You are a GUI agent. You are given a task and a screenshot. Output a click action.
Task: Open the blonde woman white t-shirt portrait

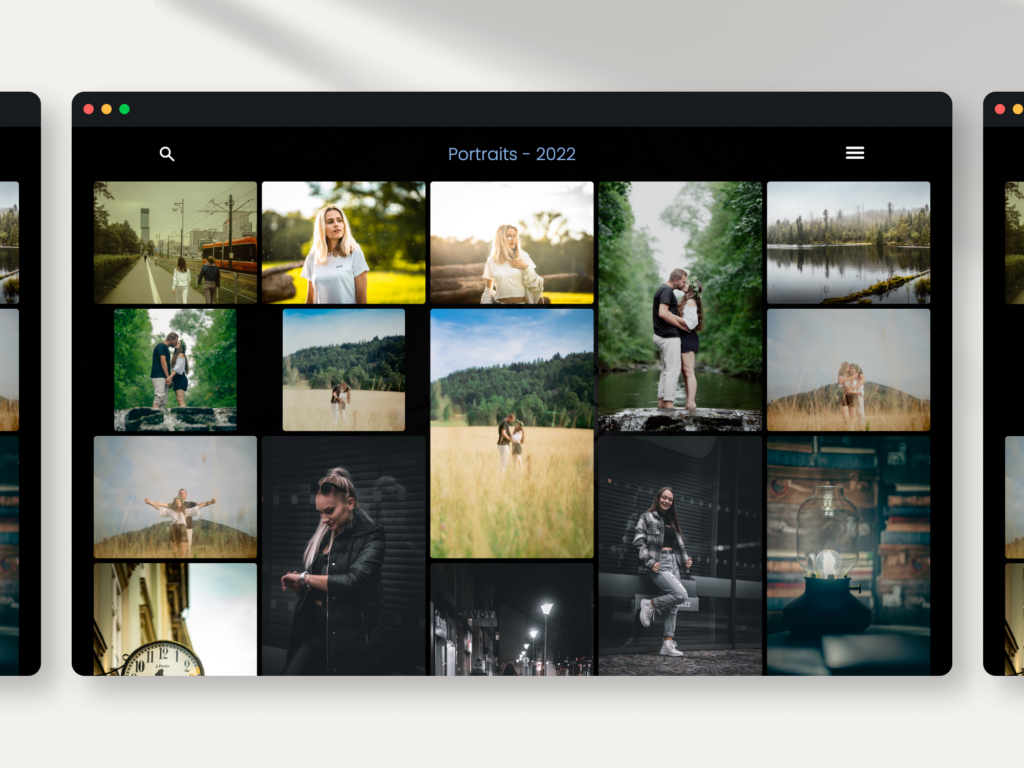tap(344, 242)
